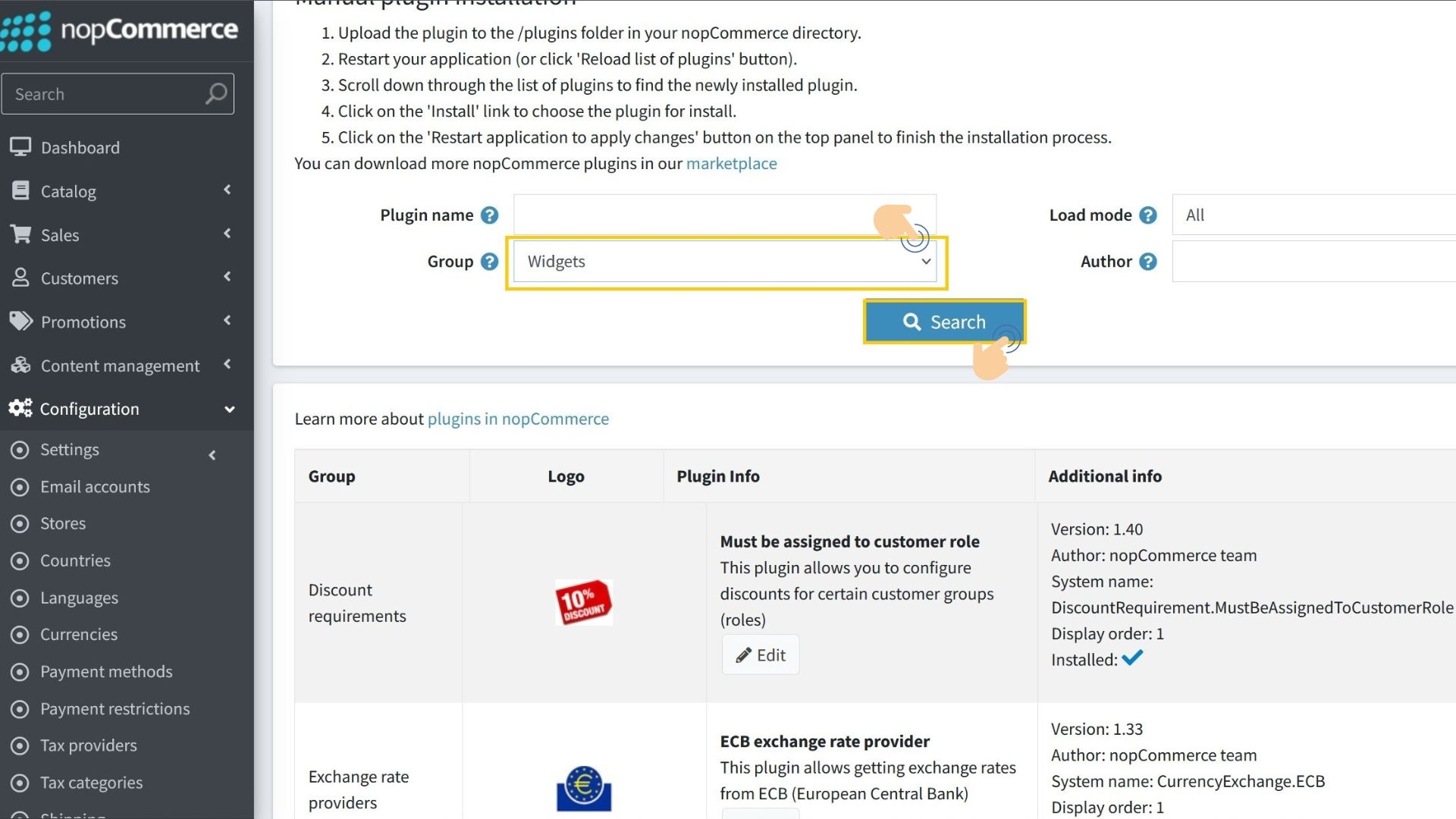The height and width of the screenshot is (819, 1456).
Task: Expand the Sales menu arrow
Action: pyautogui.click(x=227, y=234)
